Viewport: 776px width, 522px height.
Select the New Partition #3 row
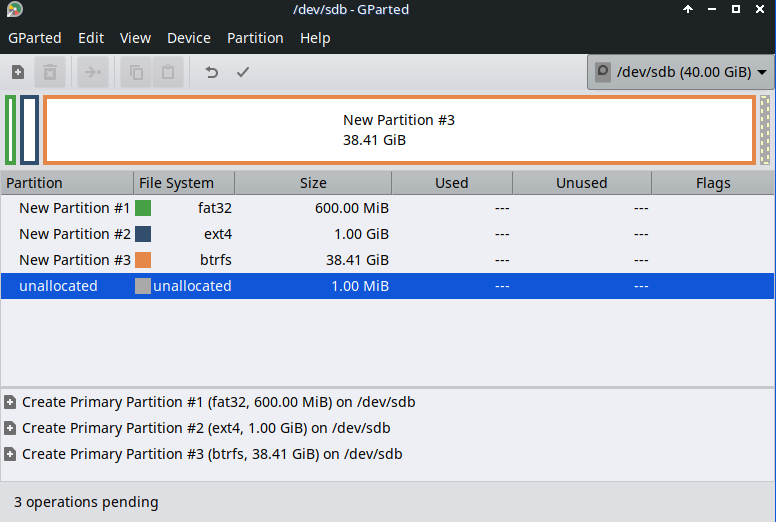pyautogui.click(x=388, y=260)
